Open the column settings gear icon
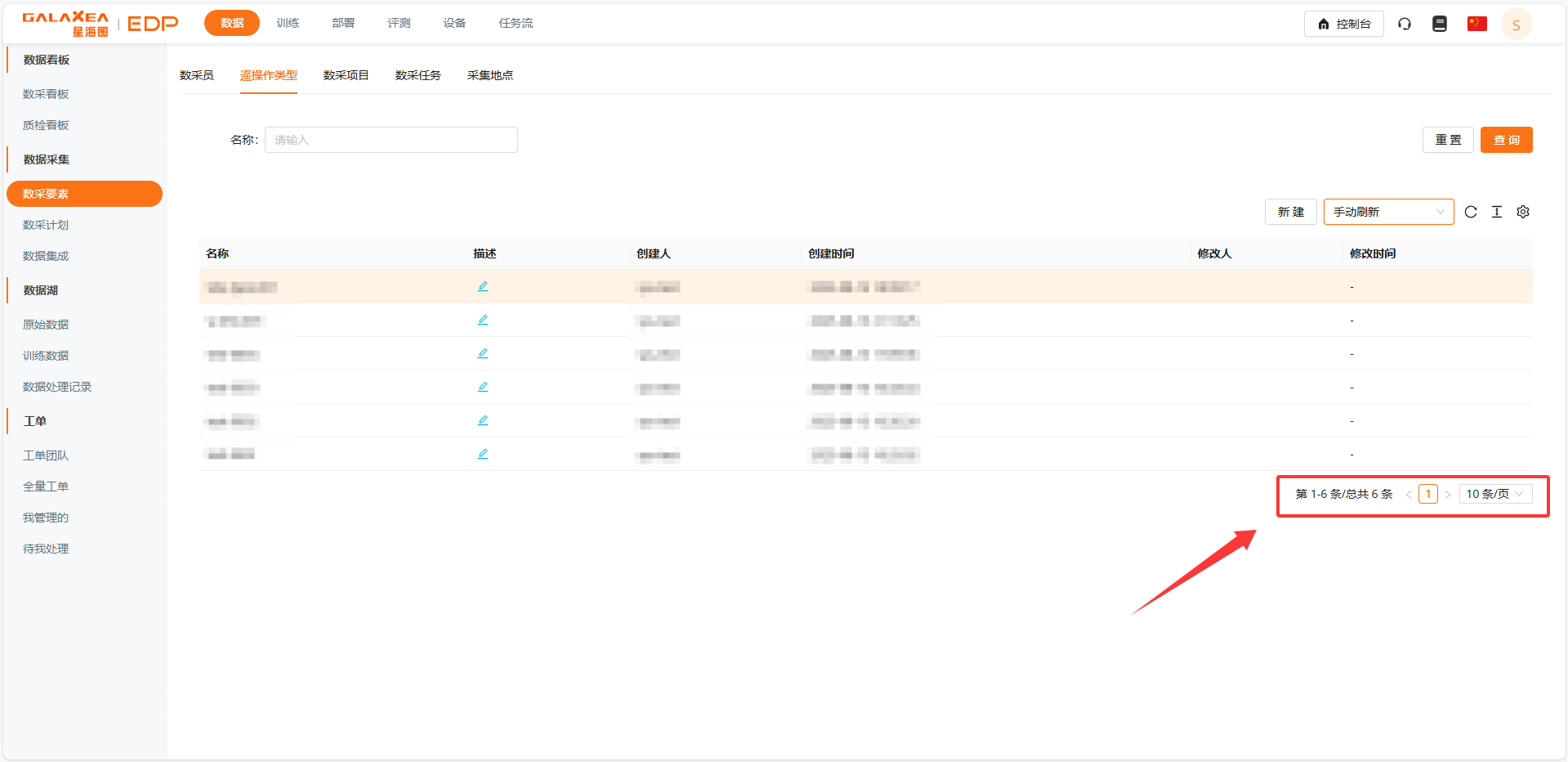The height and width of the screenshot is (762, 1568). coord(1523,212)
